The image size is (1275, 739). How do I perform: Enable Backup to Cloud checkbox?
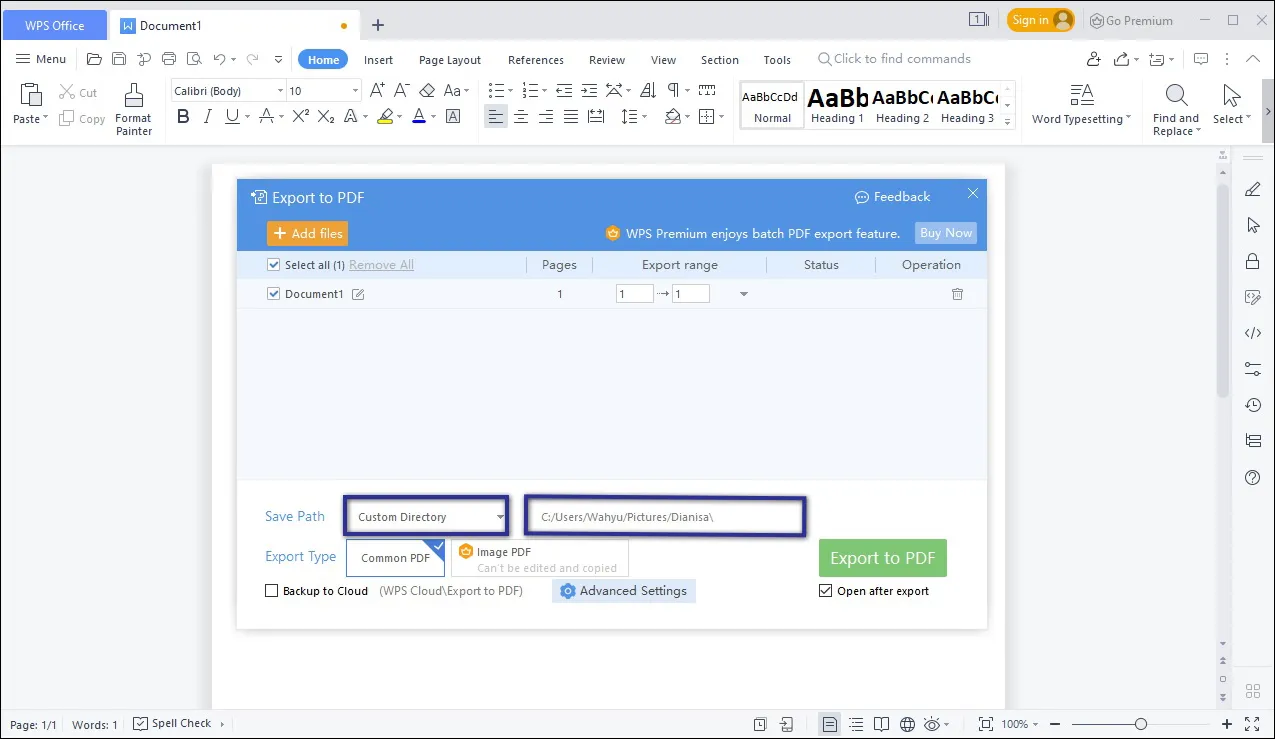point(271,591)
